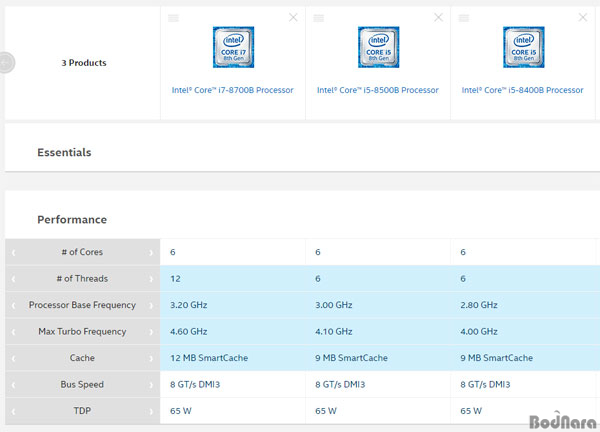
Task: Click the i5-8500B 9 MB SmartCache value
Action: pos(351,358)
